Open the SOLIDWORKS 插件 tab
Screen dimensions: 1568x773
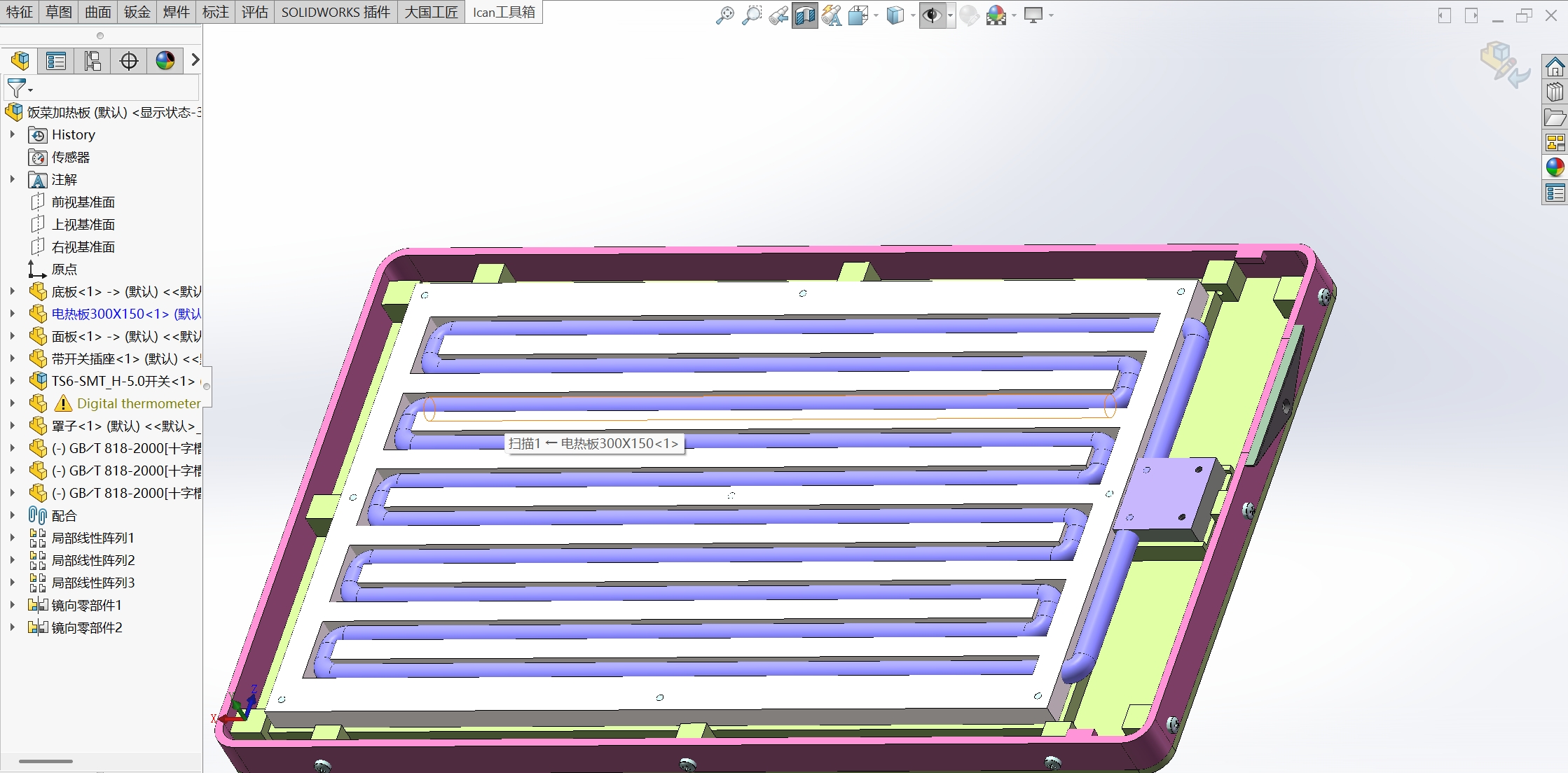point(336,12)
